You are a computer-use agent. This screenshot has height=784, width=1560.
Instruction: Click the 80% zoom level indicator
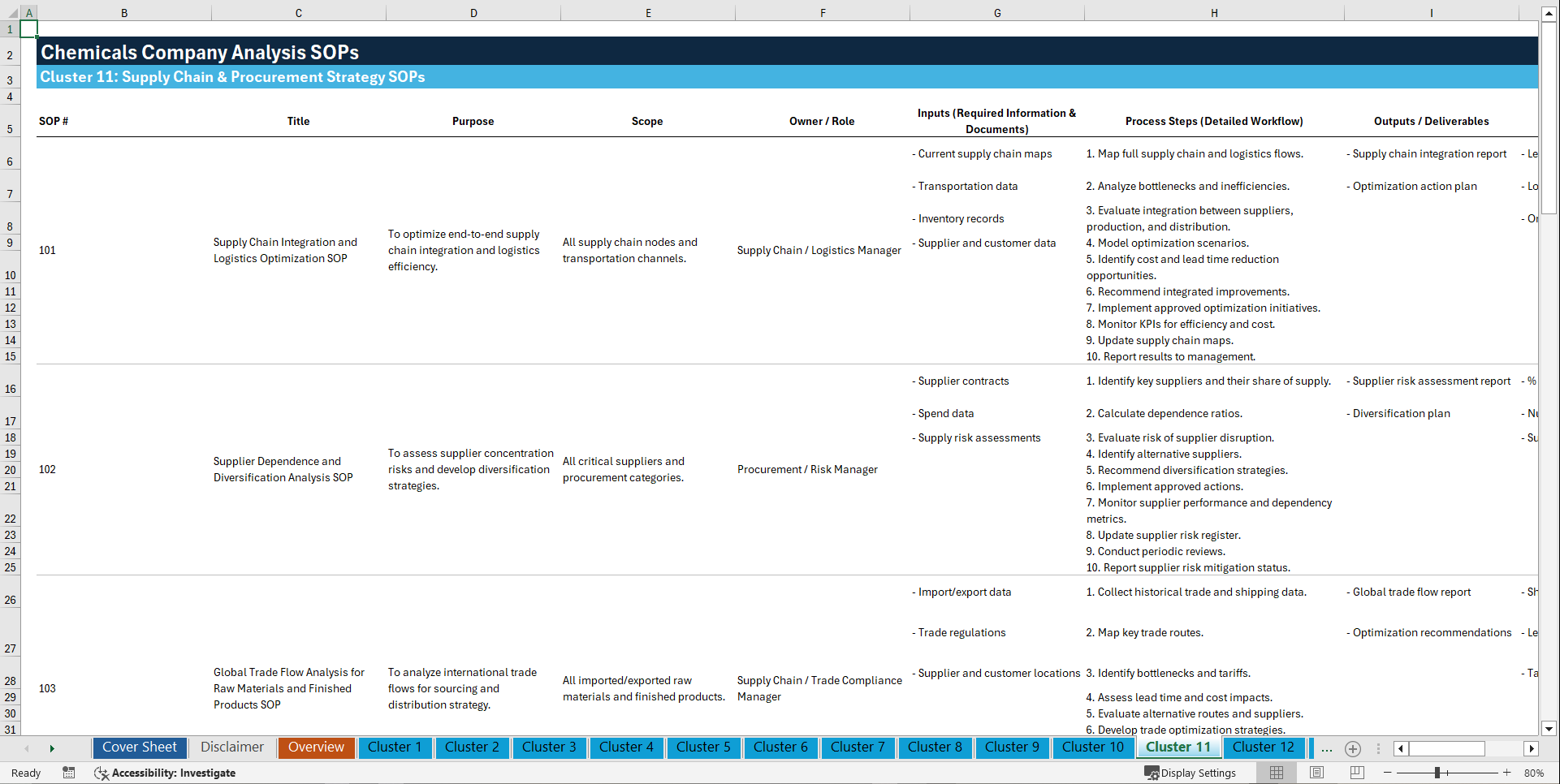pyautogui.click(x=1534, y=773)
